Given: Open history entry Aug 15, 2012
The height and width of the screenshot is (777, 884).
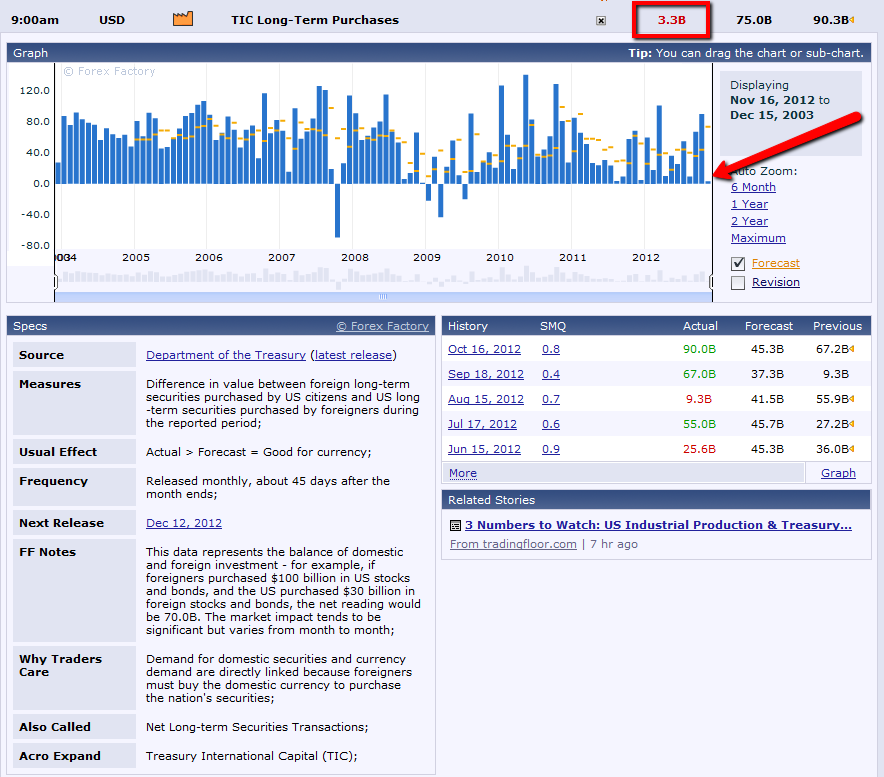Looking at the screenshot, I should click(x=485, y=399).
